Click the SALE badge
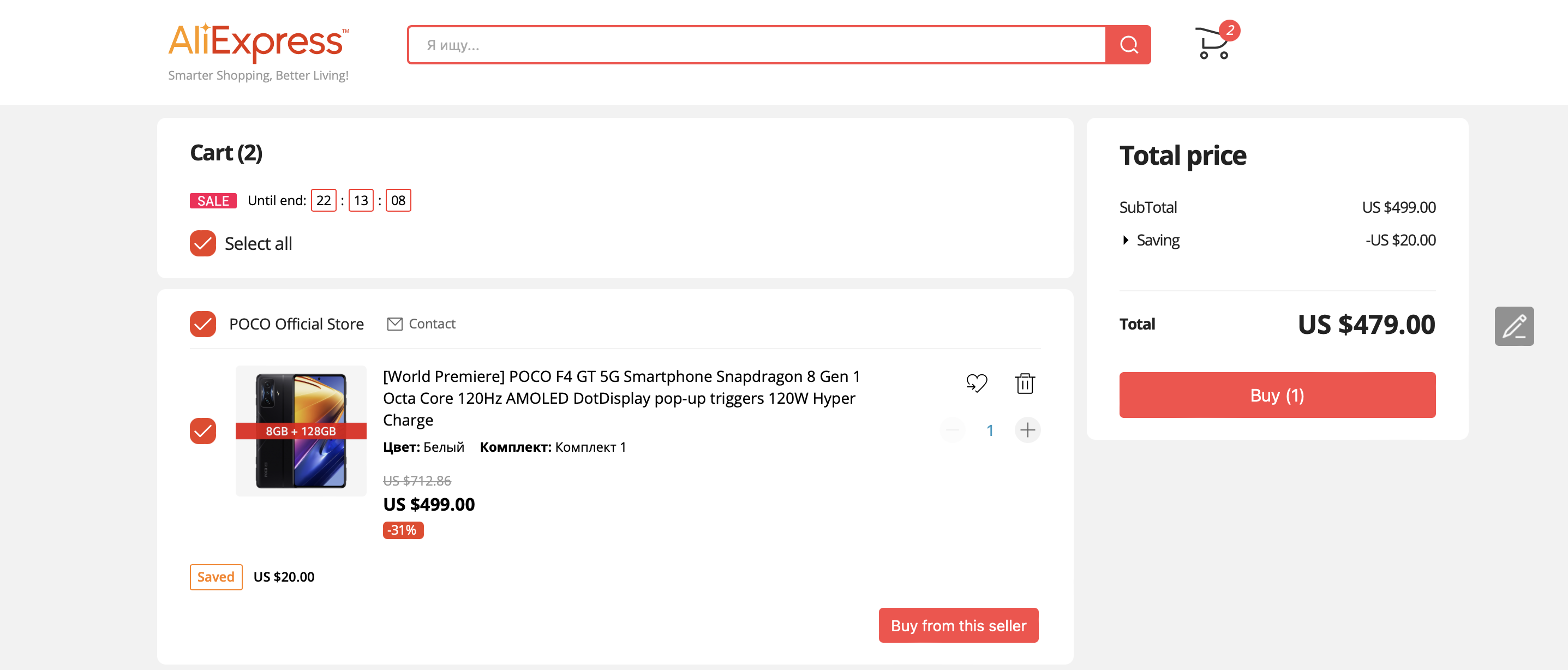 [x=213, y=201]
